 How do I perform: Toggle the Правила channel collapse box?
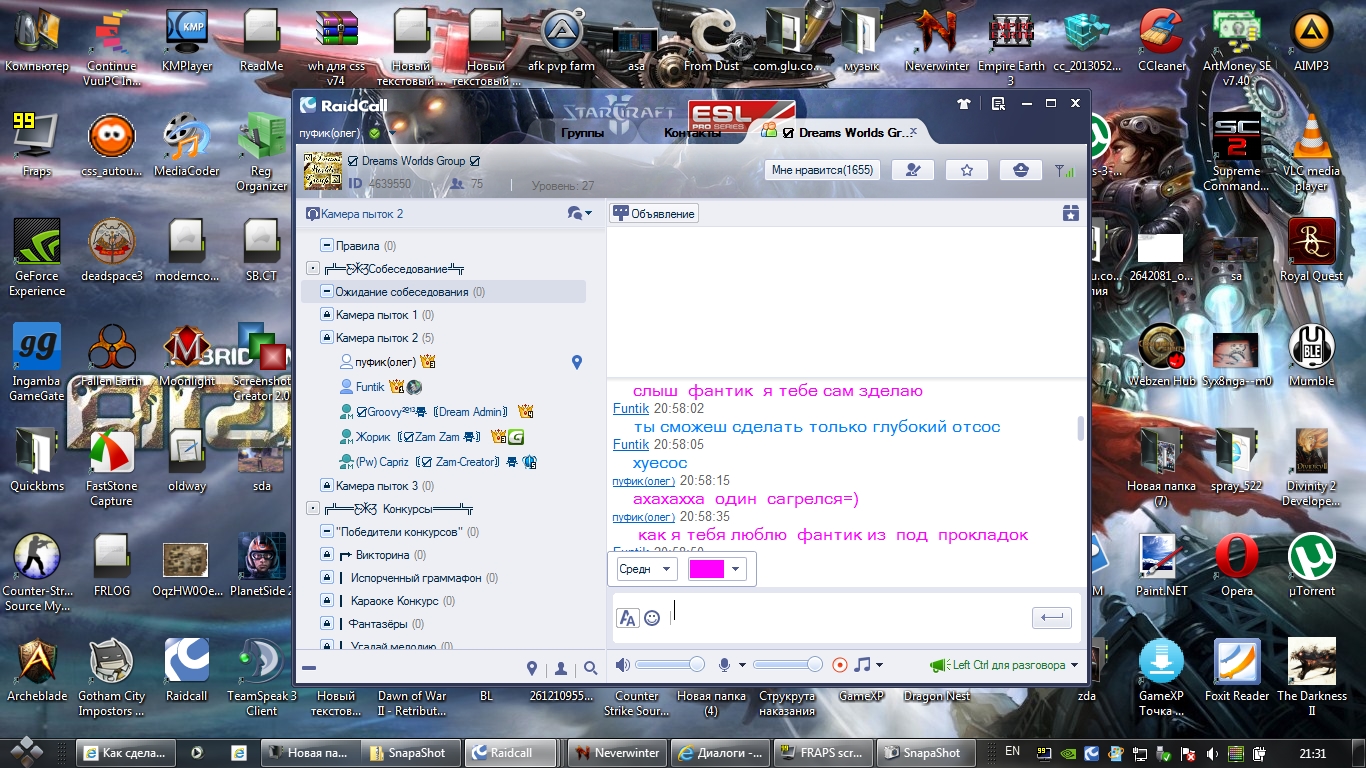click(326, 245)
